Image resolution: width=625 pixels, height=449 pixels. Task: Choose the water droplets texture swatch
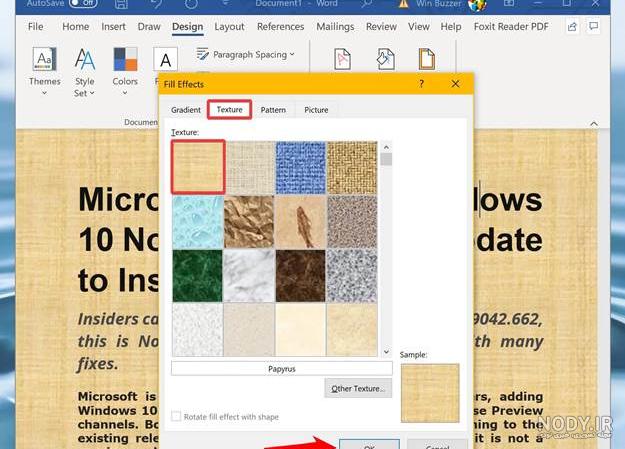click(198, 222)
